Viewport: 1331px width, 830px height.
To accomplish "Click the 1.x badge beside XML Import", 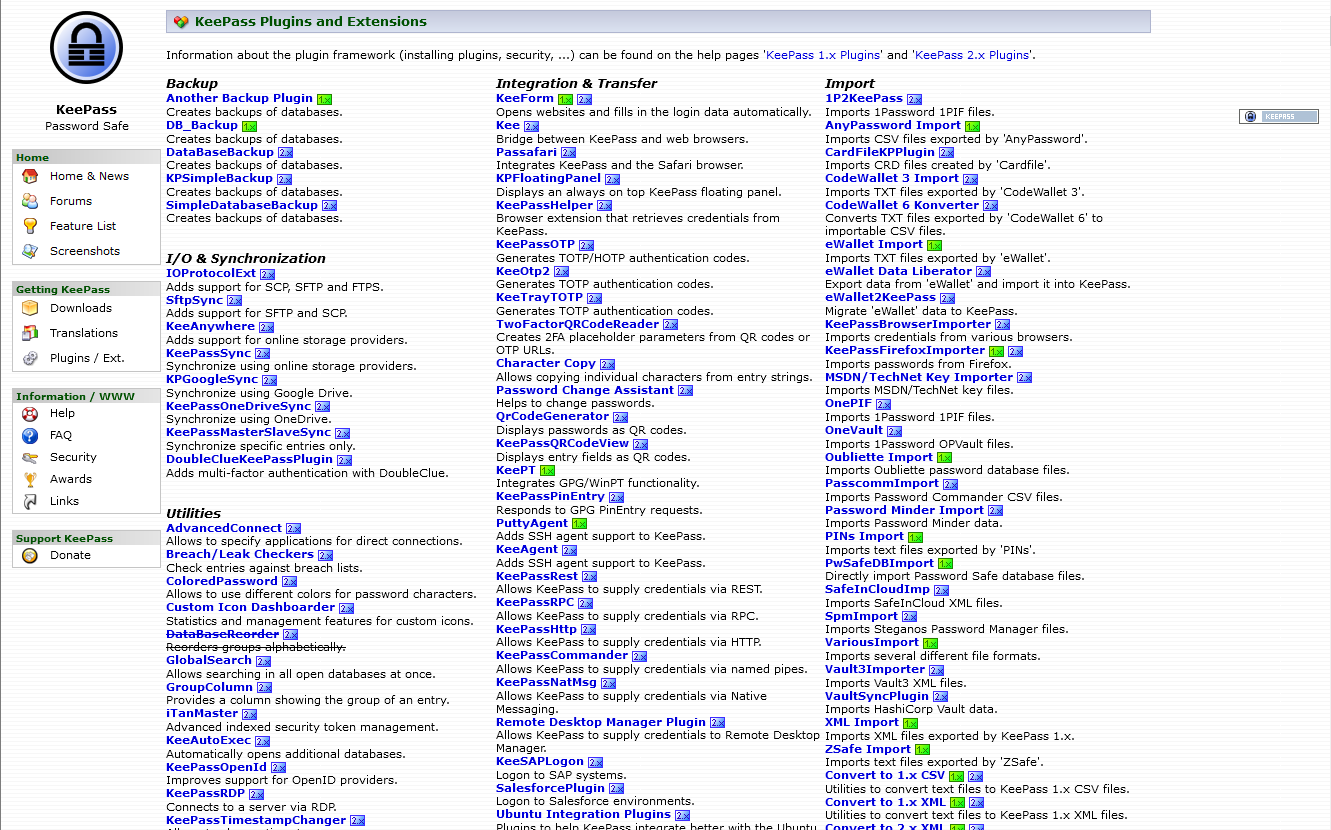I will tap(910, 723).
